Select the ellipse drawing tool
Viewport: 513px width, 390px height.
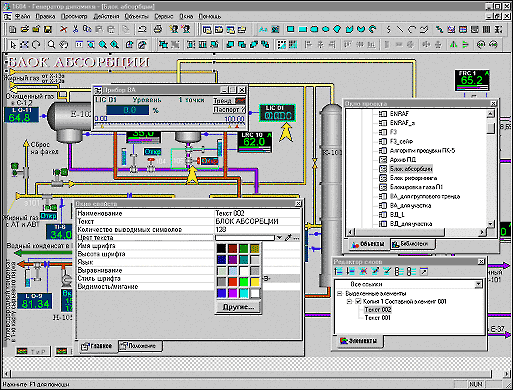326,29
